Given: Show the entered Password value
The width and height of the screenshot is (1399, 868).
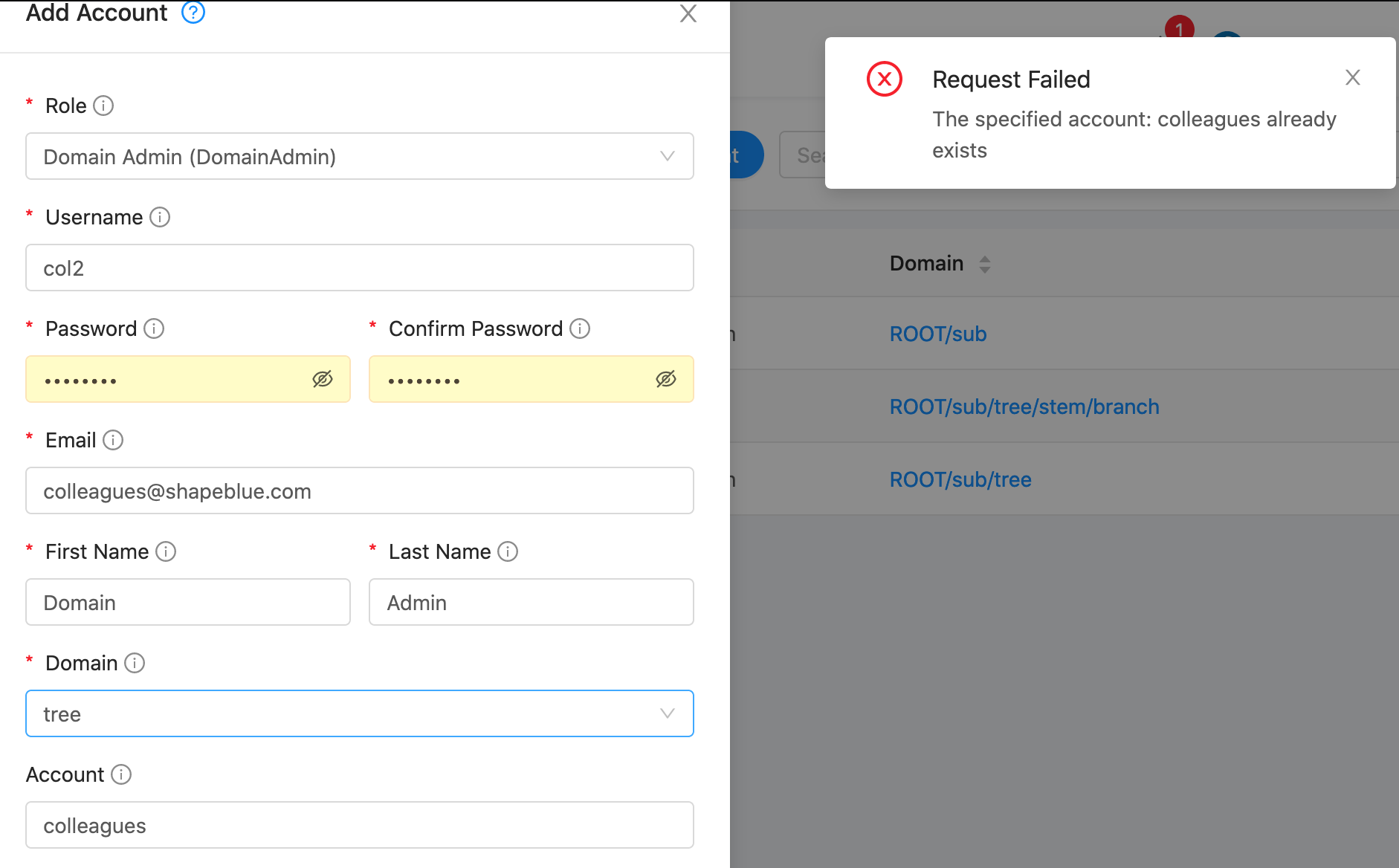Looking at the screenshot, I should (323, 379).
